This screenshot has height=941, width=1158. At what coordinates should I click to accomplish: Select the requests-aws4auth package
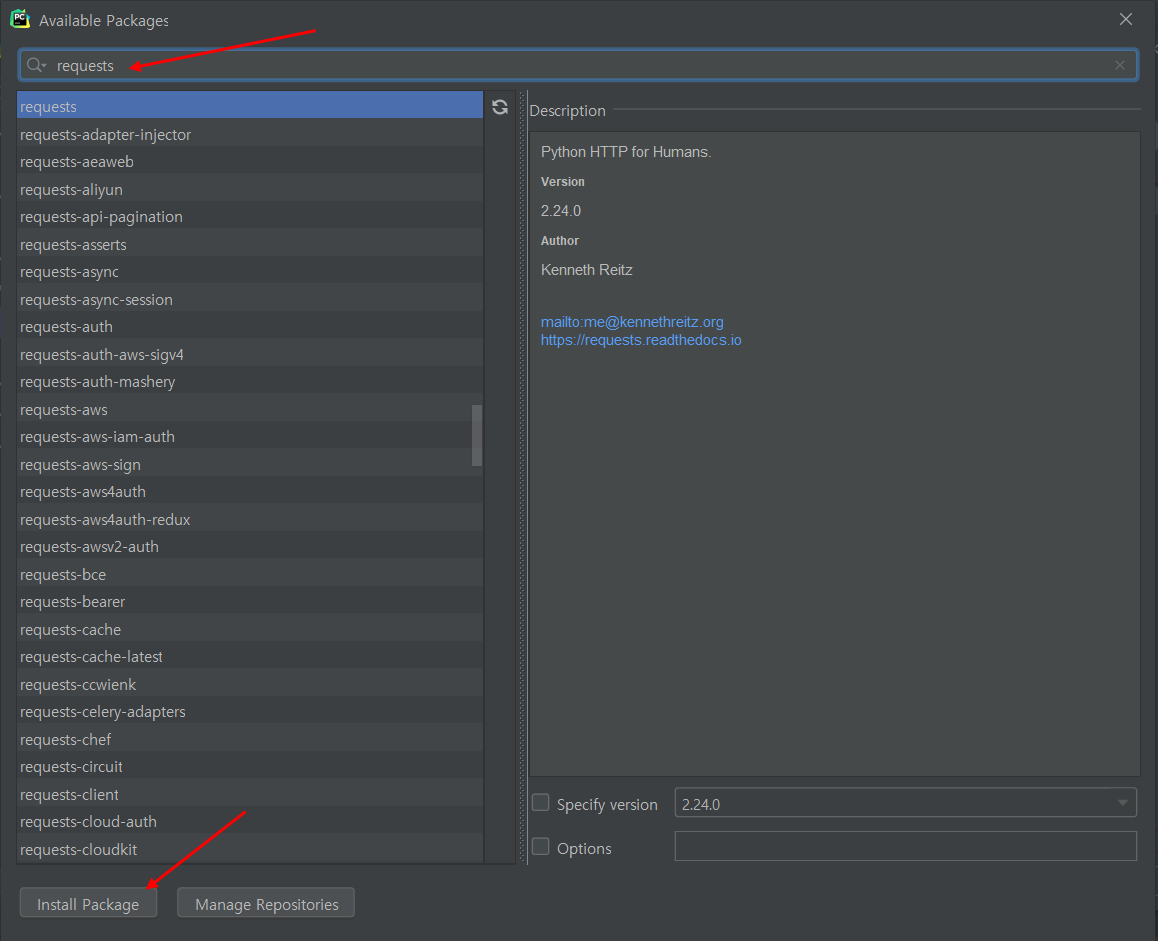(250, 492)
